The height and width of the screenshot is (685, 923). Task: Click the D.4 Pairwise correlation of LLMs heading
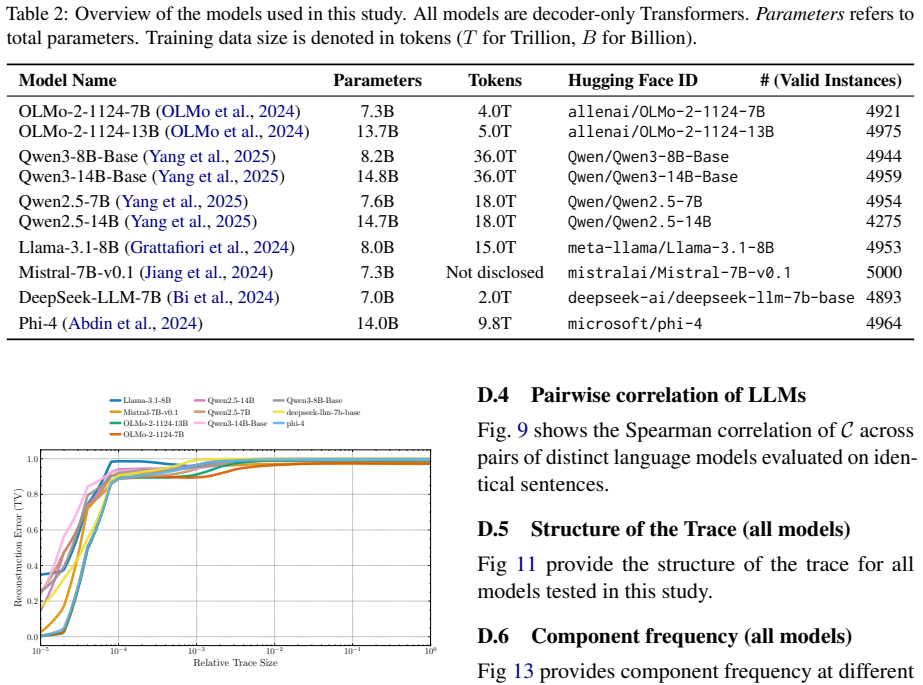tap(641, 395)
